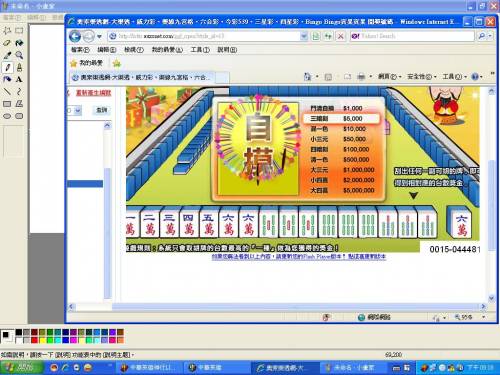Select the Text tool

click(19, 79)
